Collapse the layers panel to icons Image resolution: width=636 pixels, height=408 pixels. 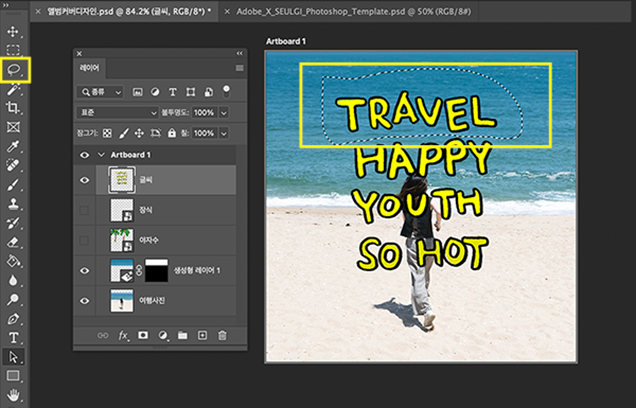(x=240, y=53)
